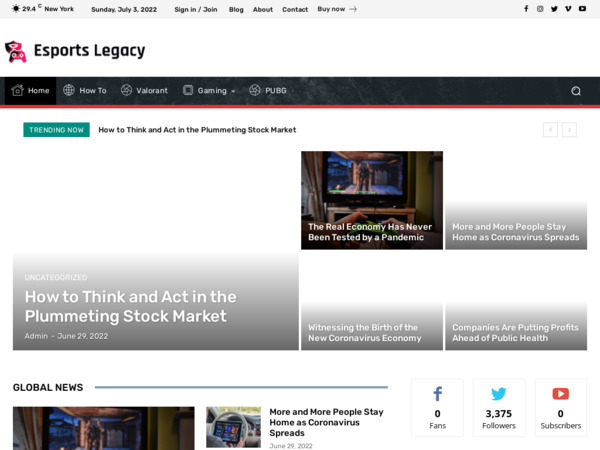The width and height of the screenshot is (600, 450).
Task: Click the GLOBAL NEWS section heading
Action: click(48, 388)
